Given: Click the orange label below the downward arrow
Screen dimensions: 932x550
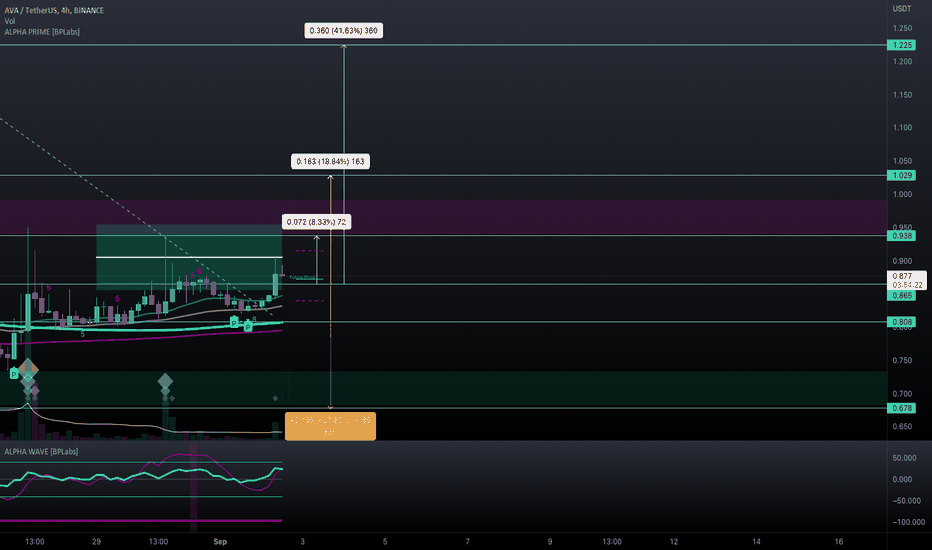Looking at the screenshot, I should [330, 426].
